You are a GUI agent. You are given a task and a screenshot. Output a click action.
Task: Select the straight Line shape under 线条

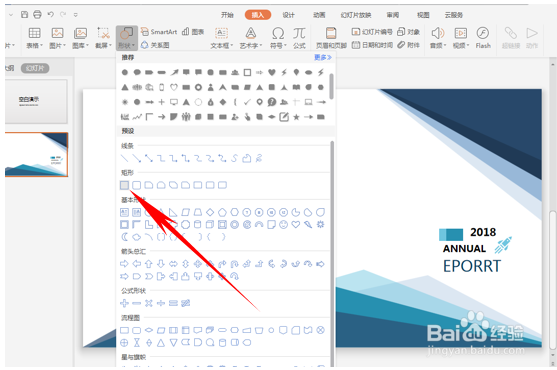tap(124, 158)
